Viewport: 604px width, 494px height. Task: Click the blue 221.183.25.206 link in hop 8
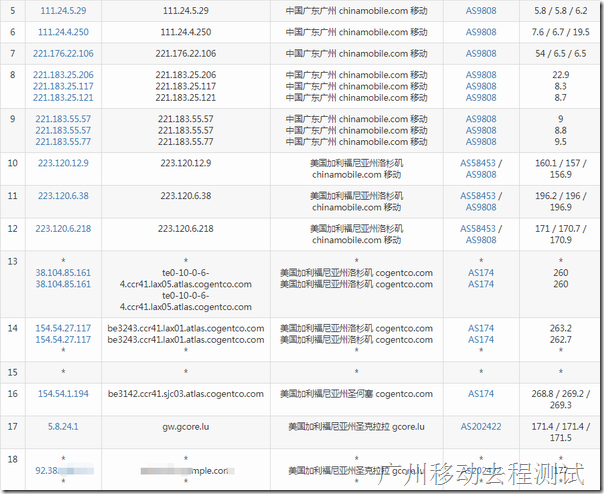pyautogui.click(x=63, y=75)
